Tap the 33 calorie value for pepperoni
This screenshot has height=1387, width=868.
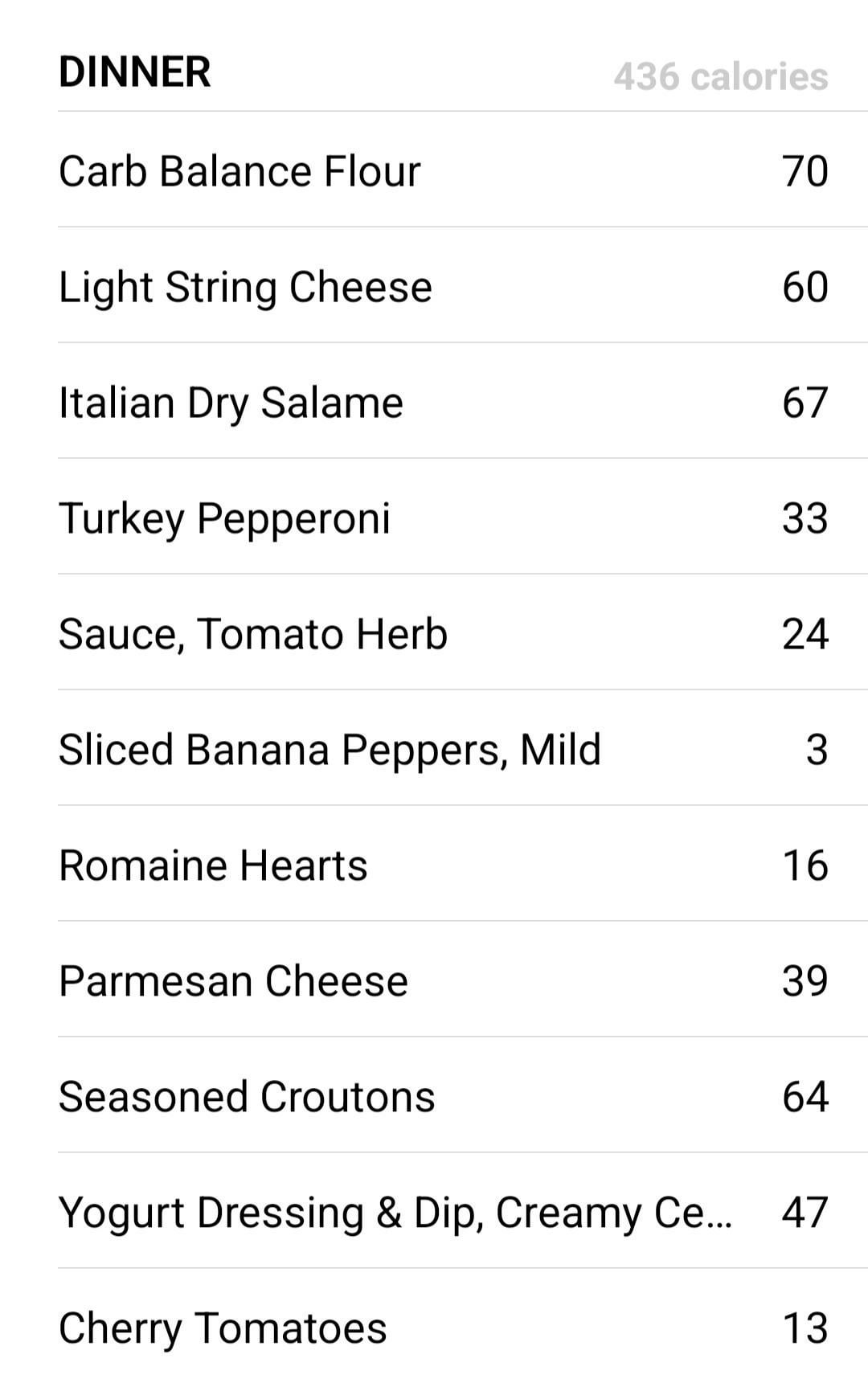pos(805,518)
